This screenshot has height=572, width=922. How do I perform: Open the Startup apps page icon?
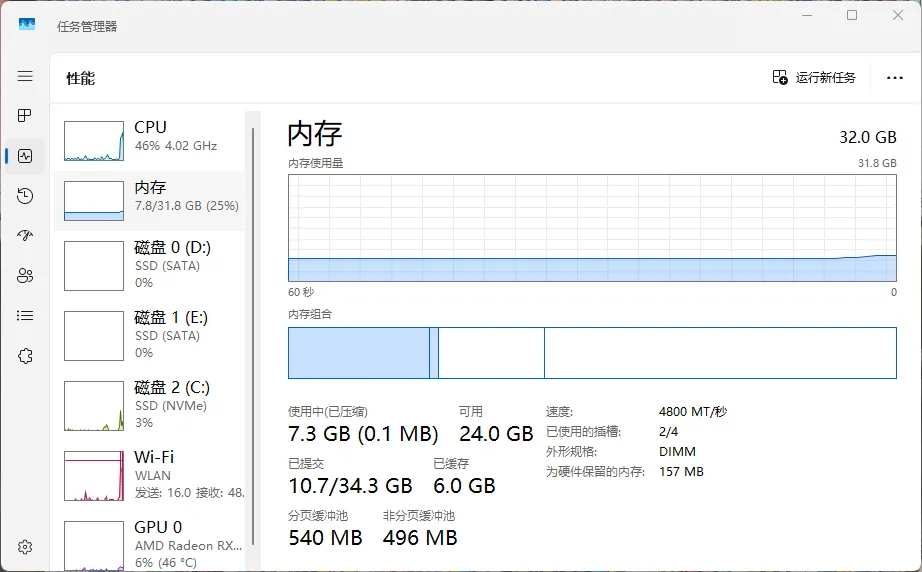(x=25, y=236)
